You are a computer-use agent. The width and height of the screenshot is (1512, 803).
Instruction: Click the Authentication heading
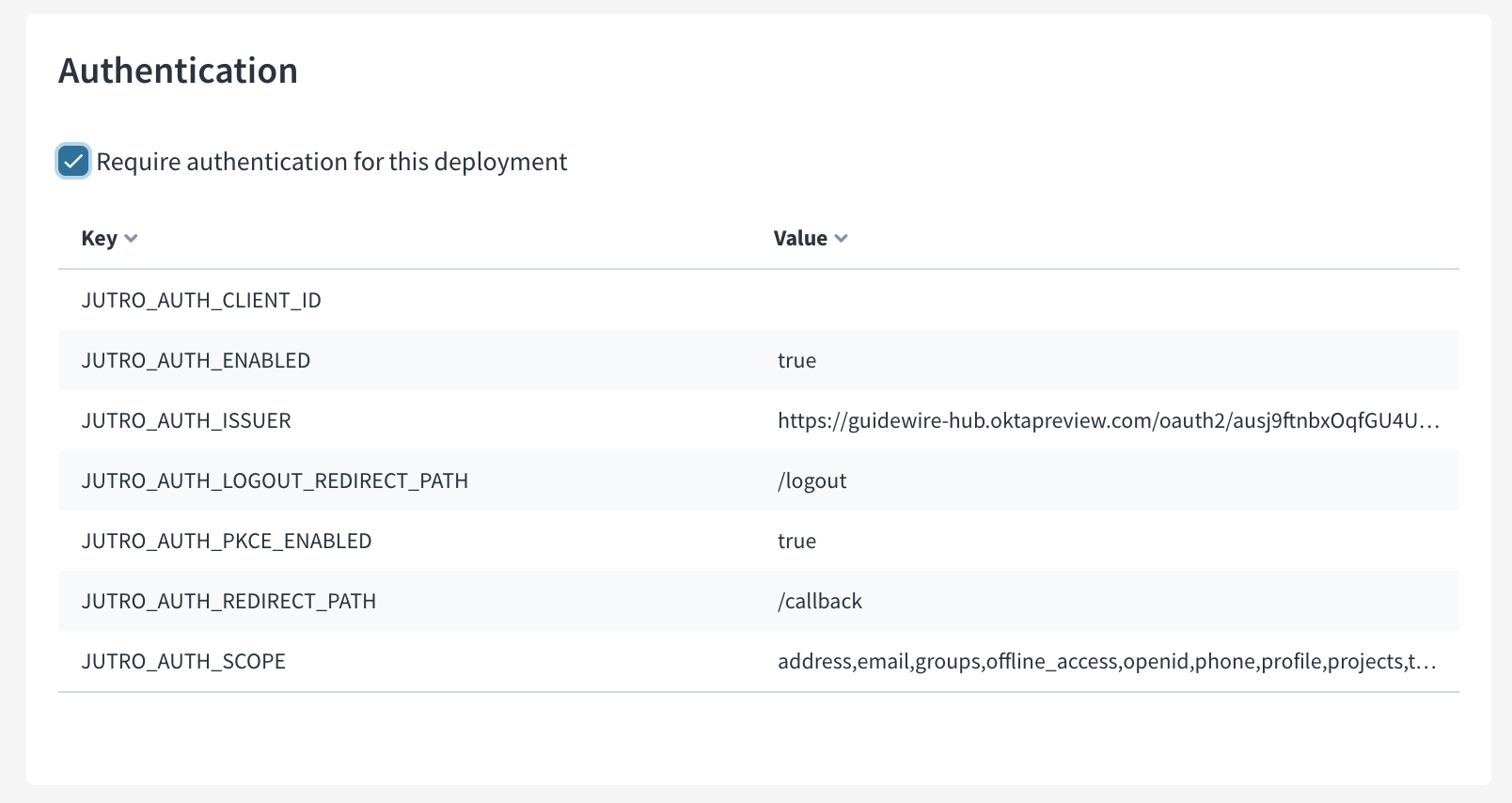tap(178, 71)
